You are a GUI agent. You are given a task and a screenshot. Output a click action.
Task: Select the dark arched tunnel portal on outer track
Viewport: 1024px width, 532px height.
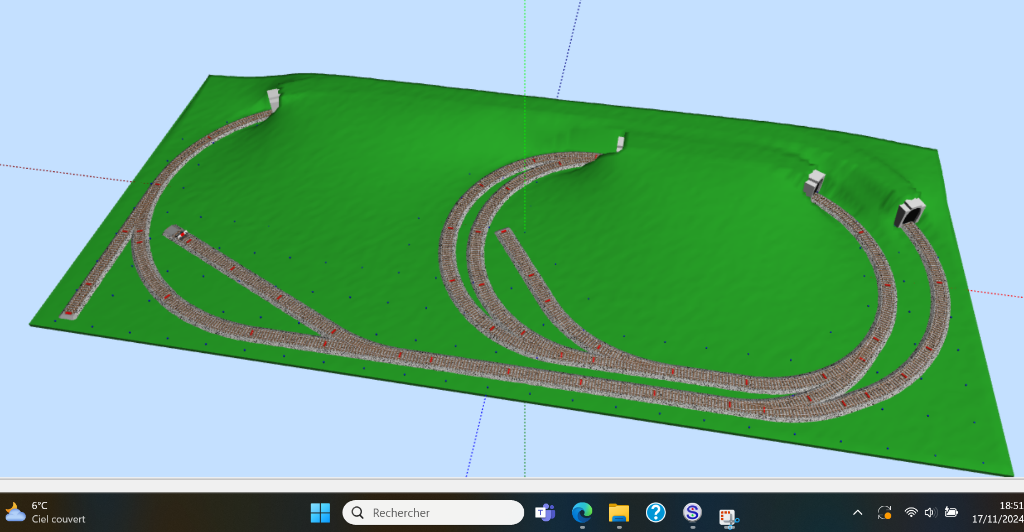pos(910,211)
